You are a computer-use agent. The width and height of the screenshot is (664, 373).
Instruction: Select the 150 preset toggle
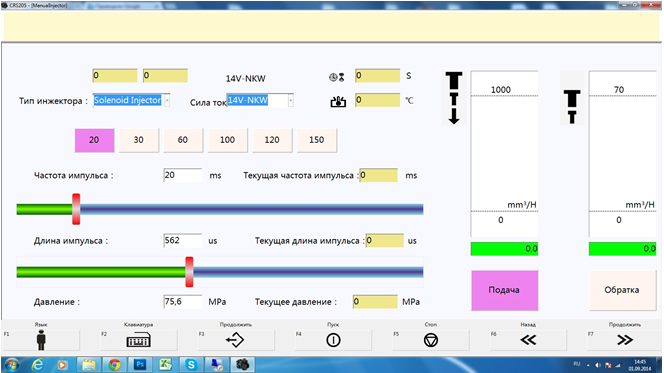tap(317, 140)
